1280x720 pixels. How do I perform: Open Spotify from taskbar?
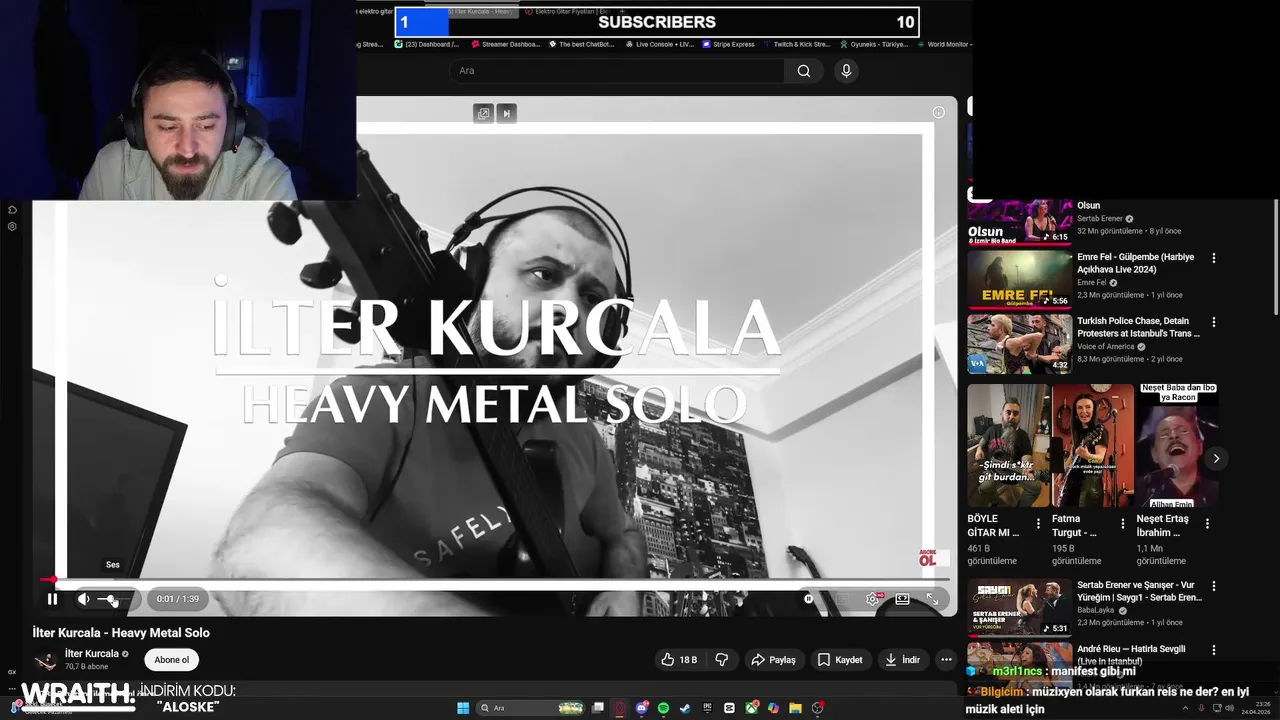663,708
